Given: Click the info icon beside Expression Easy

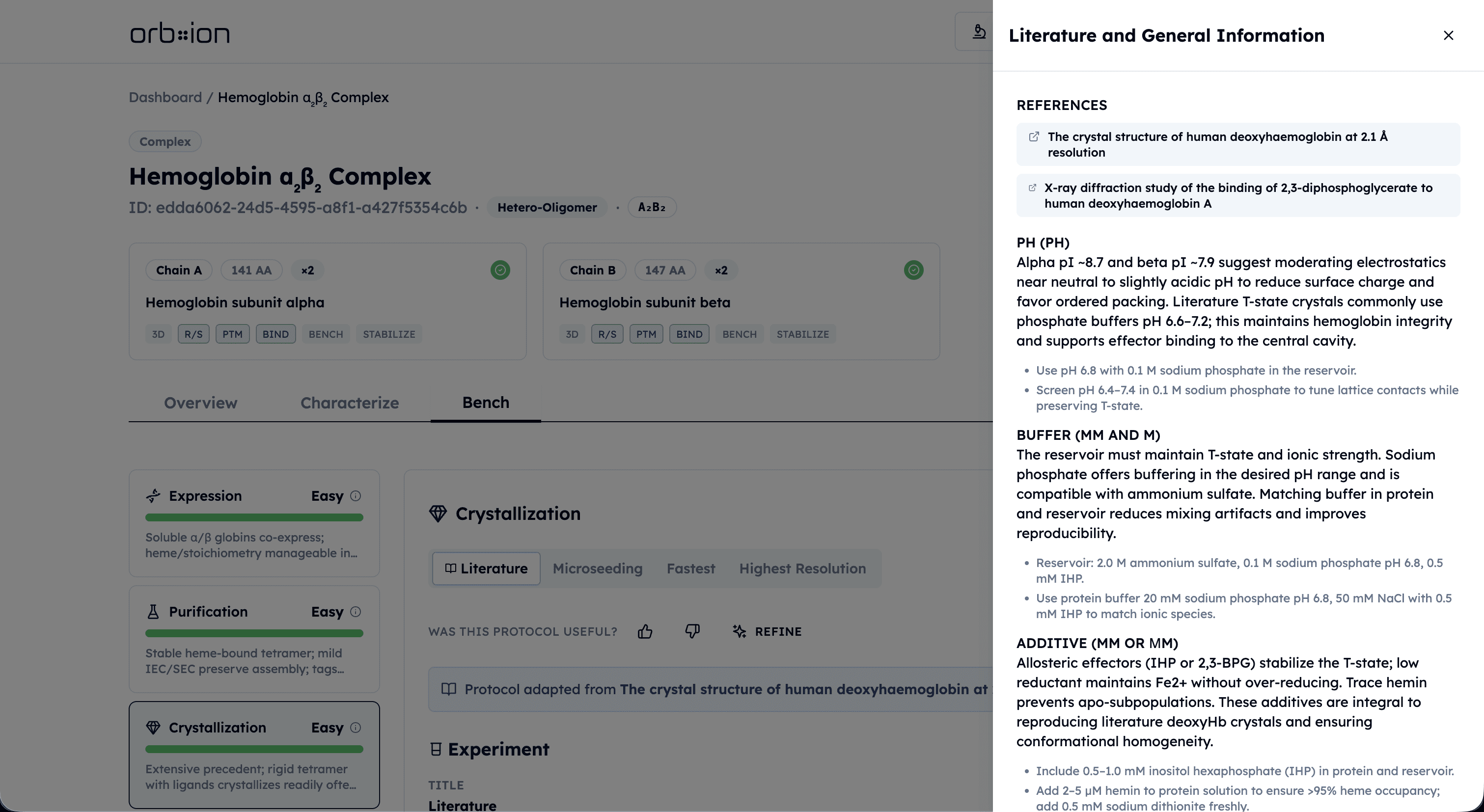Looking at the screenshot, I should tap(356, 496).
